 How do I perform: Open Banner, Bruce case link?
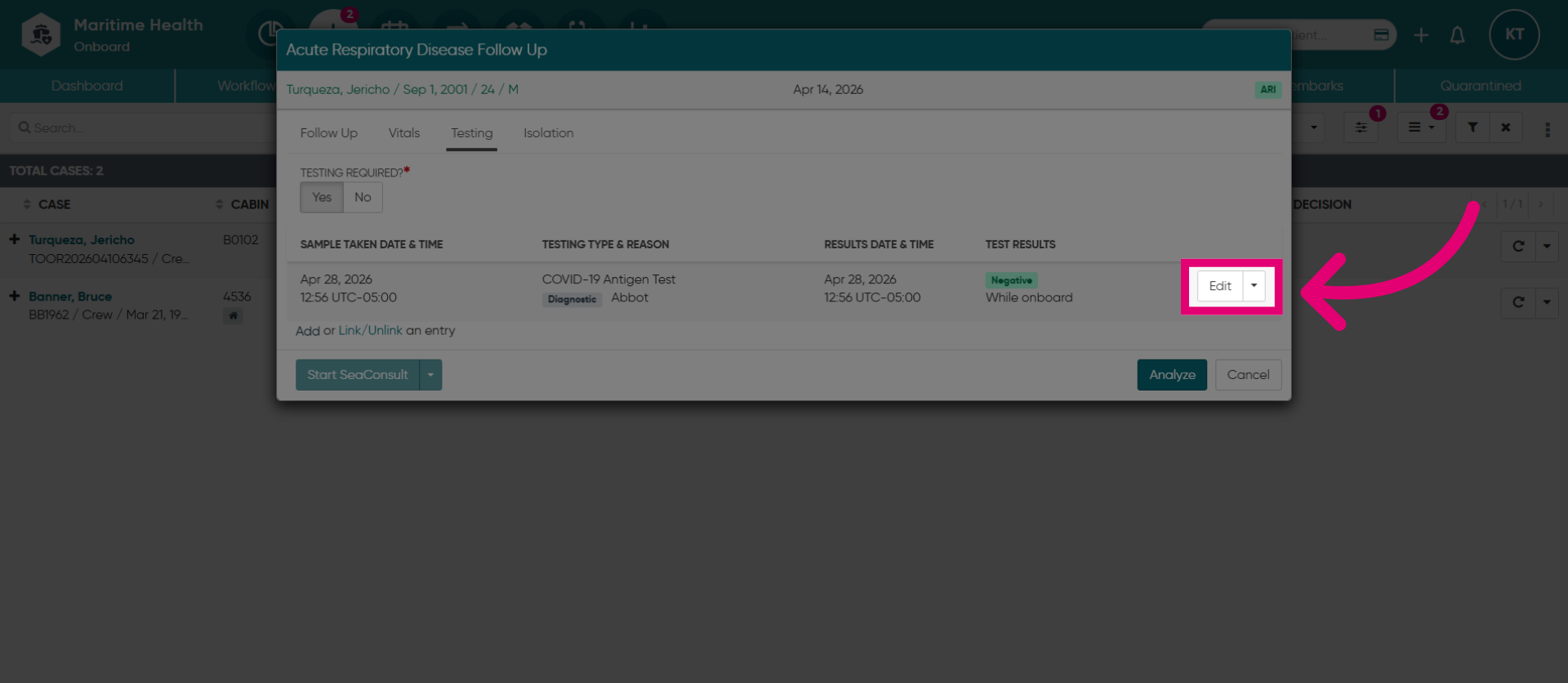click(70, 297)
